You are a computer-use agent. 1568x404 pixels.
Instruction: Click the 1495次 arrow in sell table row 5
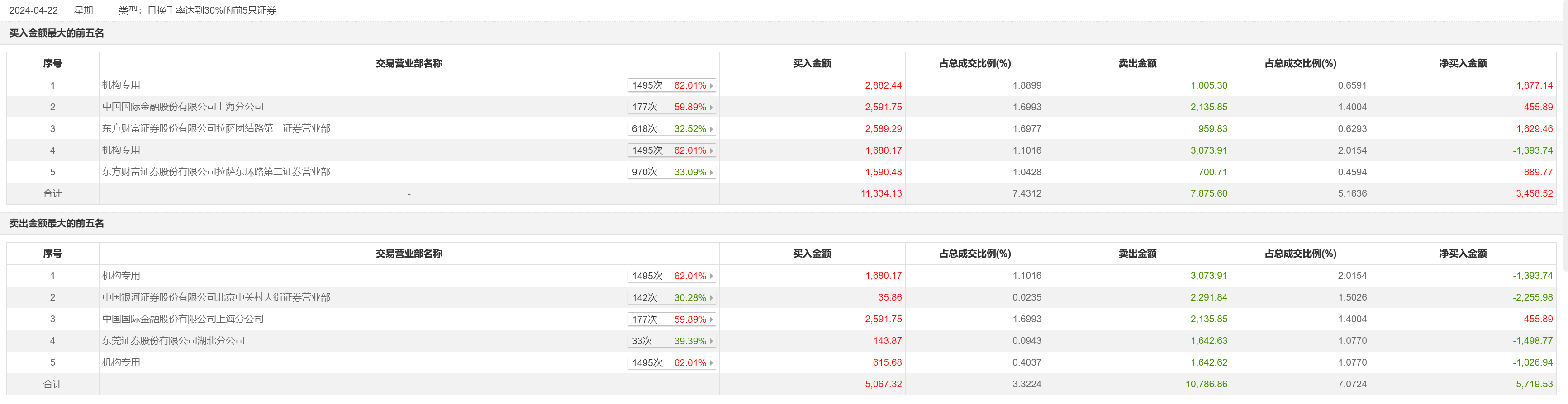711,362
